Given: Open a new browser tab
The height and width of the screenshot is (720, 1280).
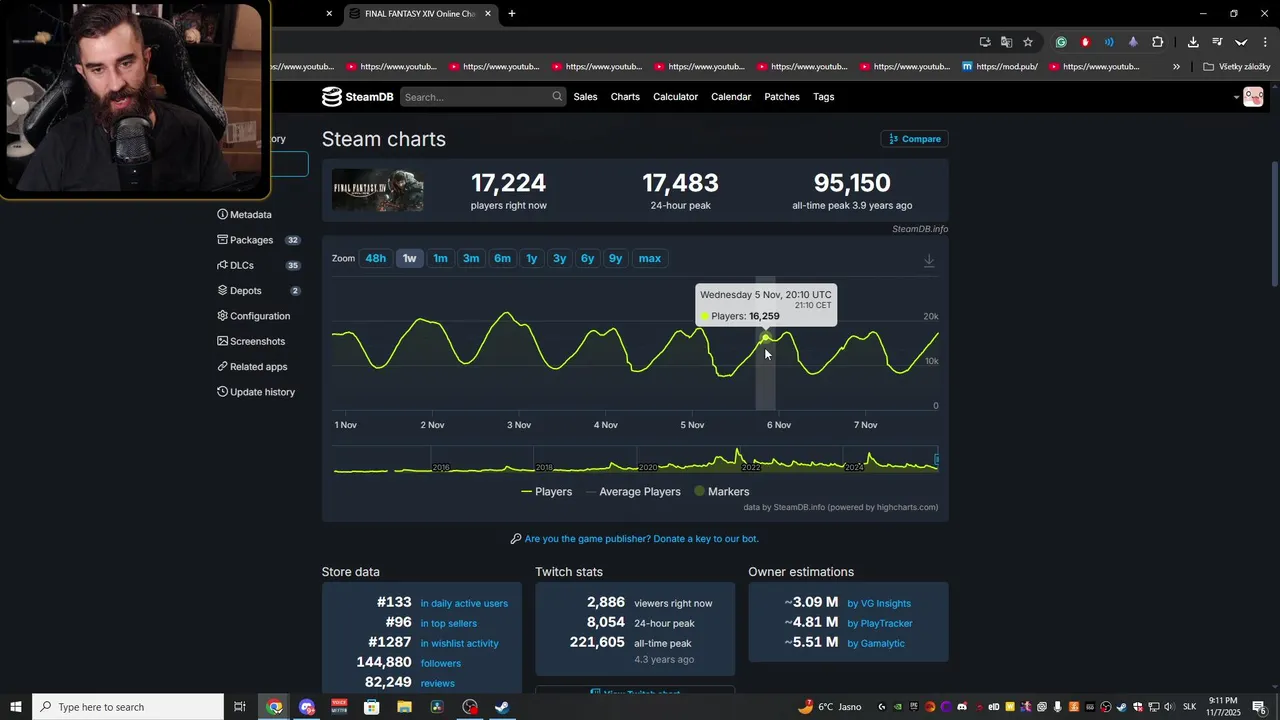Looking at the screenshot, I should pos(512,14).
